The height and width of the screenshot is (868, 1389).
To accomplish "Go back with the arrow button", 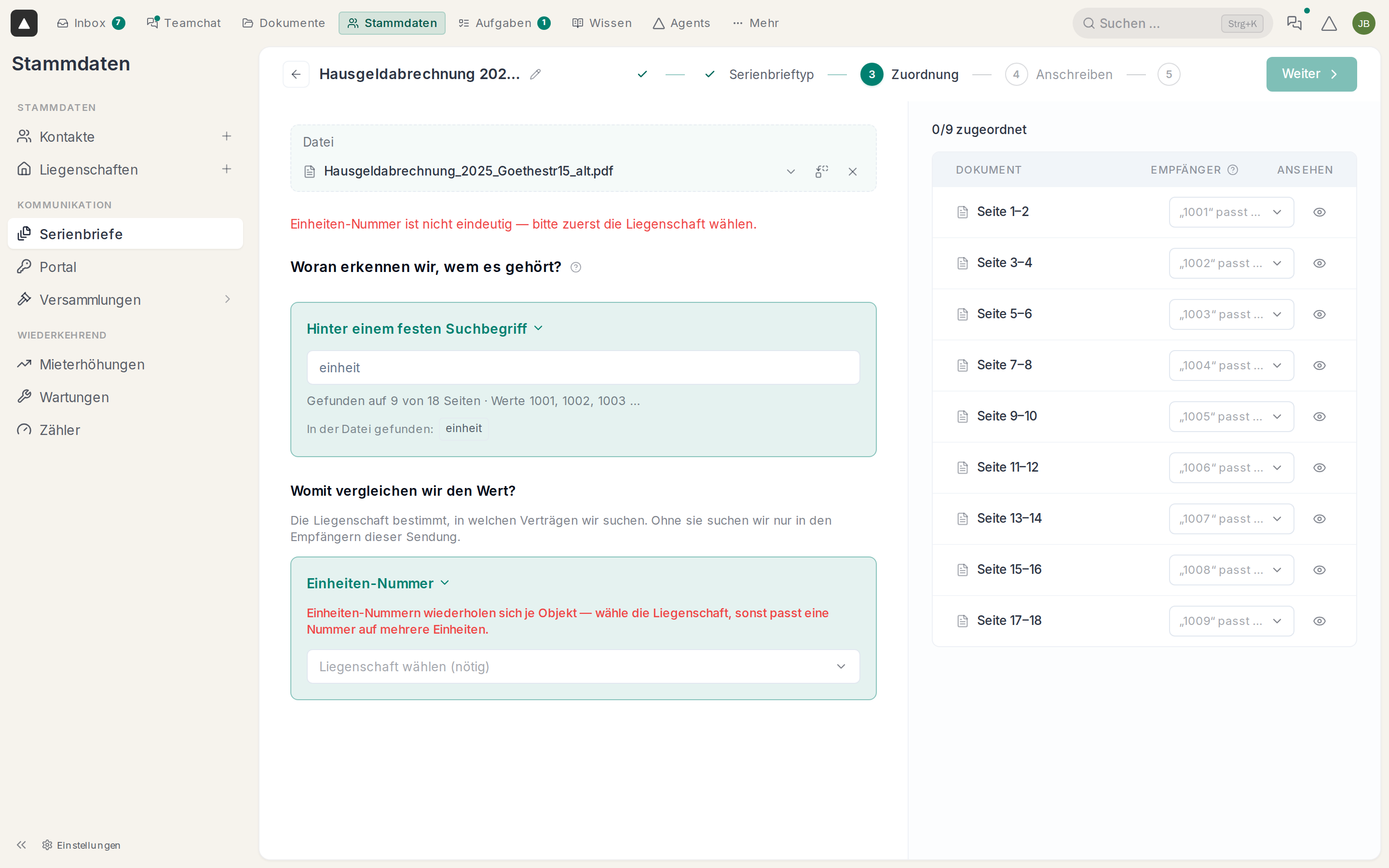I will (296, 74).
